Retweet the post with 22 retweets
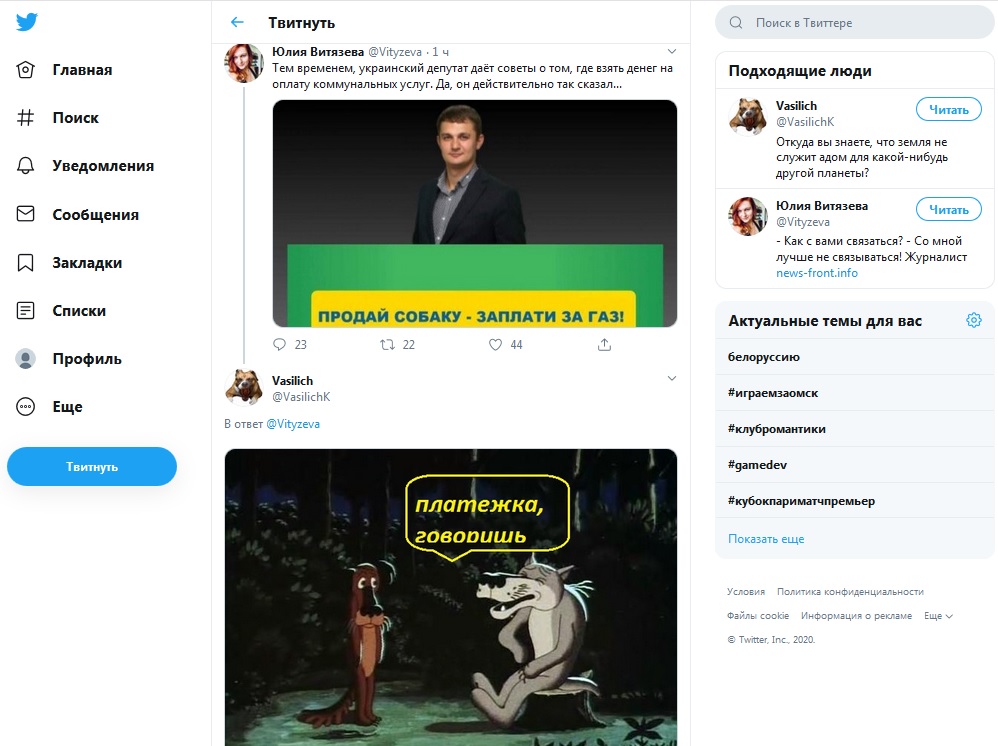This screenshot has height=746, width=998. pos(388,344)
